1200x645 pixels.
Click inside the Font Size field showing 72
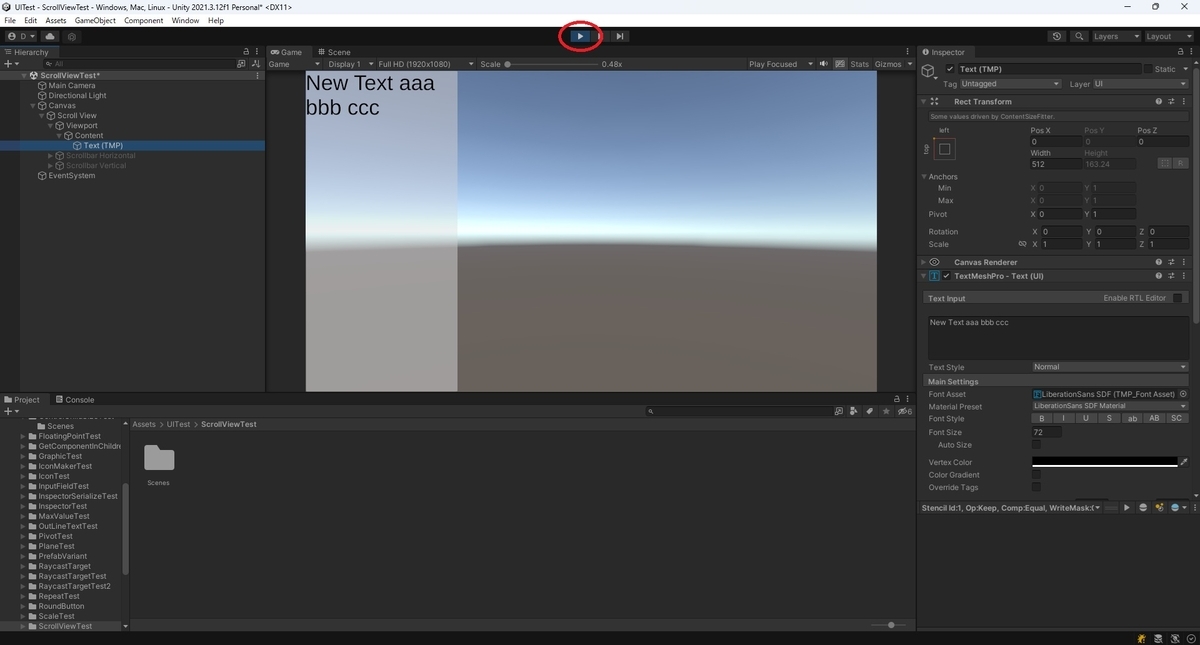[1048, 431]
